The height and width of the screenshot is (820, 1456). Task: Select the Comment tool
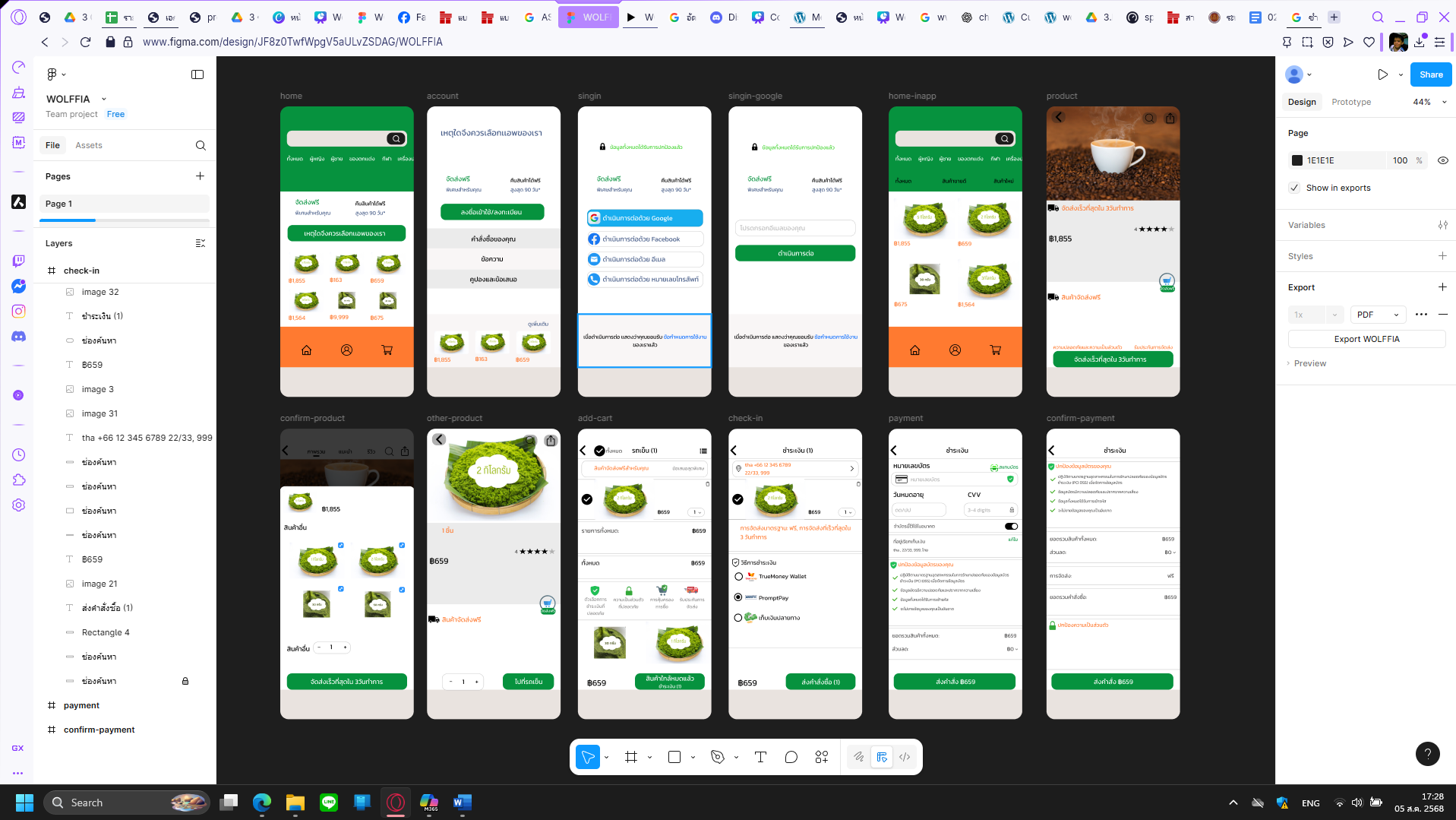pos(791,757)
